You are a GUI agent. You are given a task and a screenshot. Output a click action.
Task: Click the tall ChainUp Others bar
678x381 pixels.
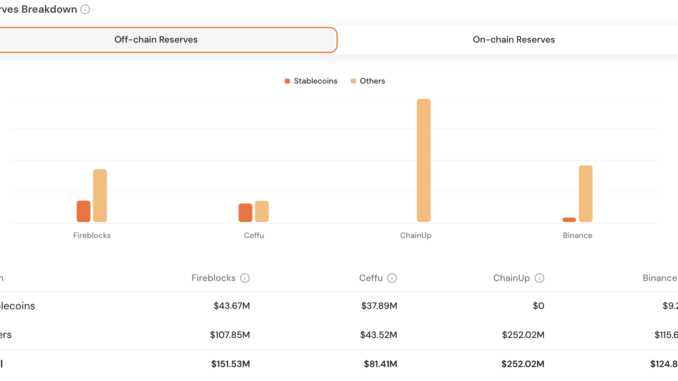point(424,160)
